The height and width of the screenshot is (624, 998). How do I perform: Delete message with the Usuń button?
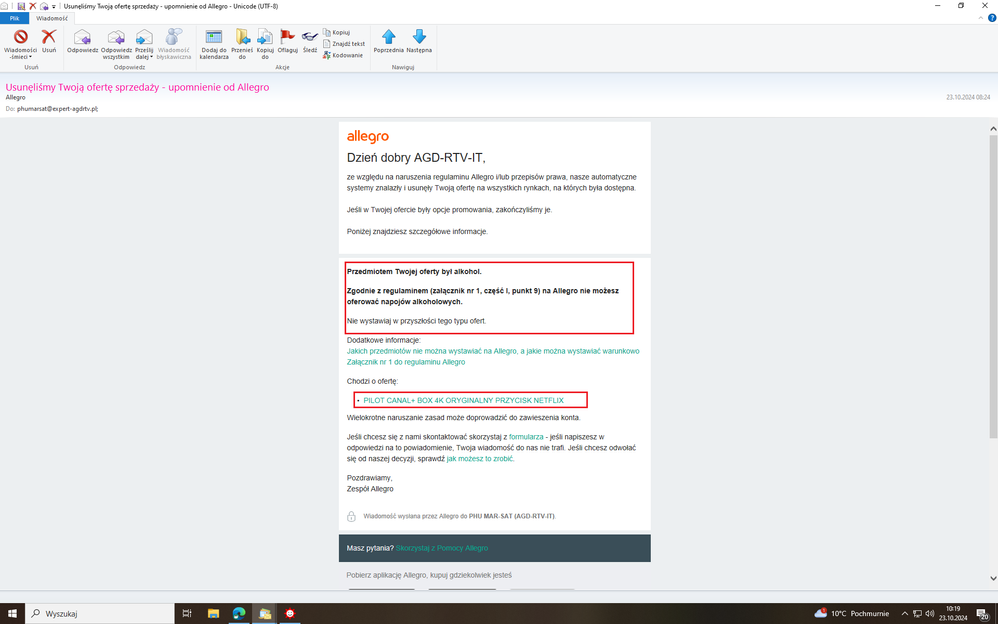tap(49, 41)
